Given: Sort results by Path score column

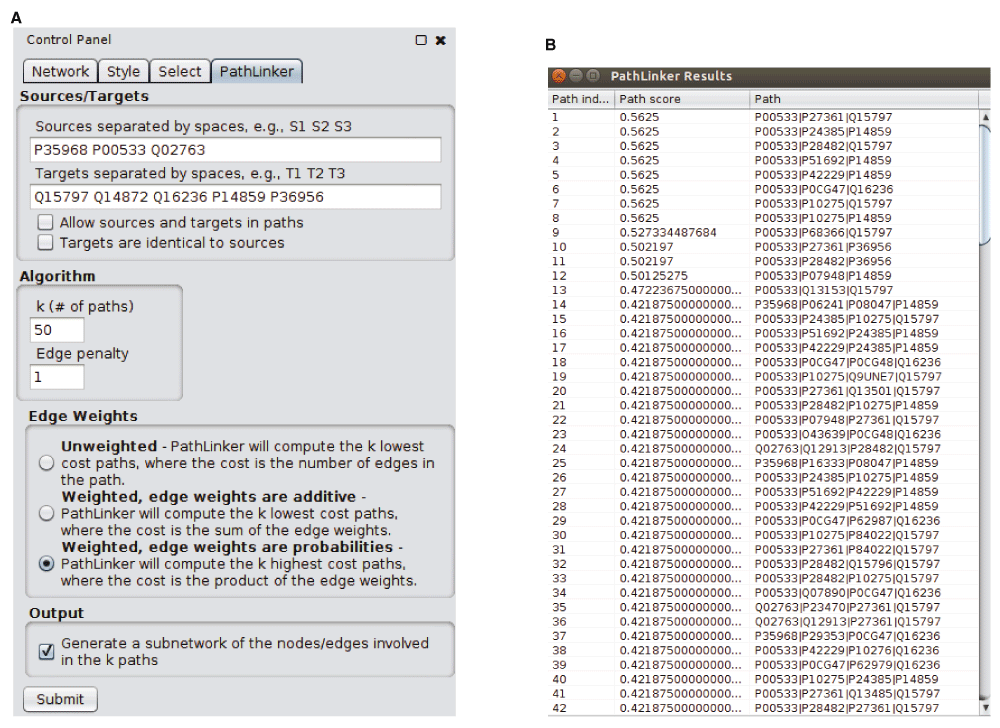Looking at the screenshot, I should [x=682, y=99].
